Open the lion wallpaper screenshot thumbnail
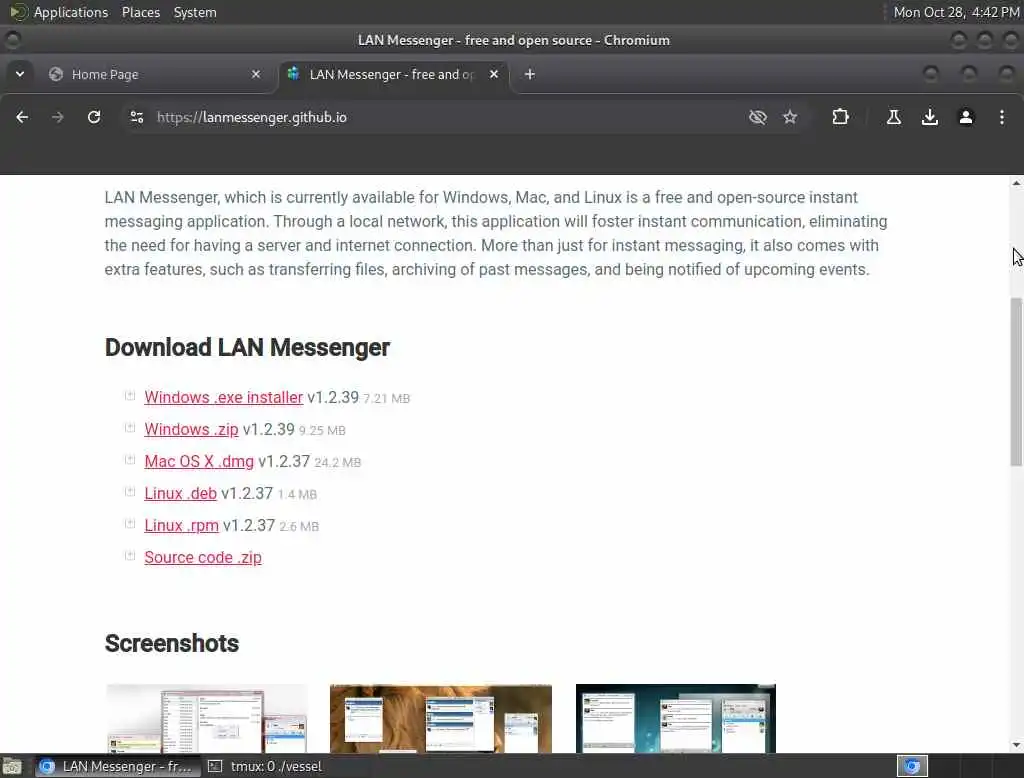 click(441, 719)
